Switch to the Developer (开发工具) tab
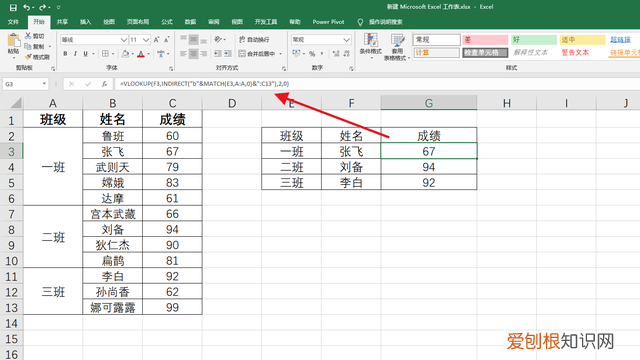Viewport: 640px width, 360px height. (266, 22)
